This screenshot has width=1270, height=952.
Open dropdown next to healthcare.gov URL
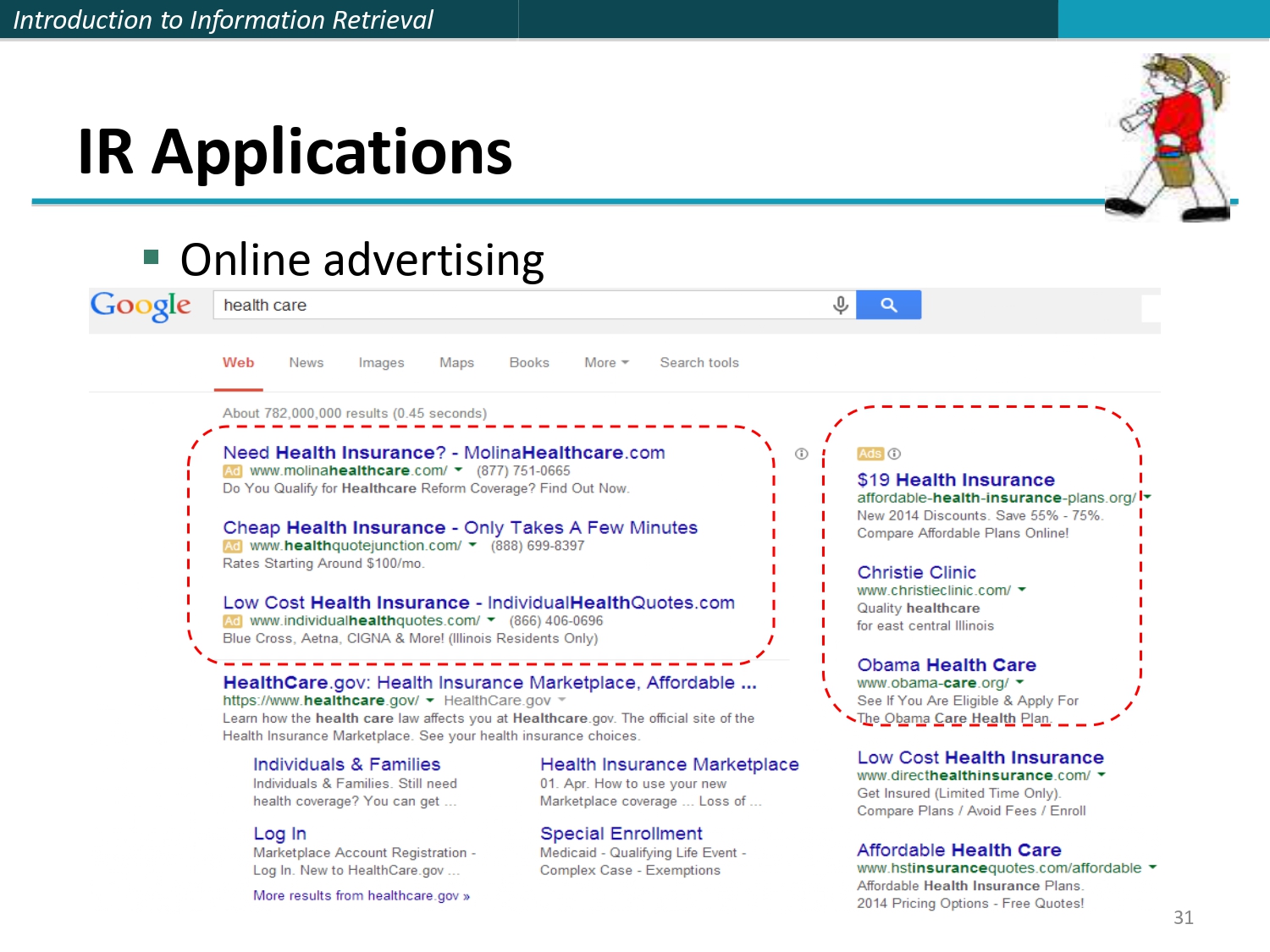tap(430, 700)
